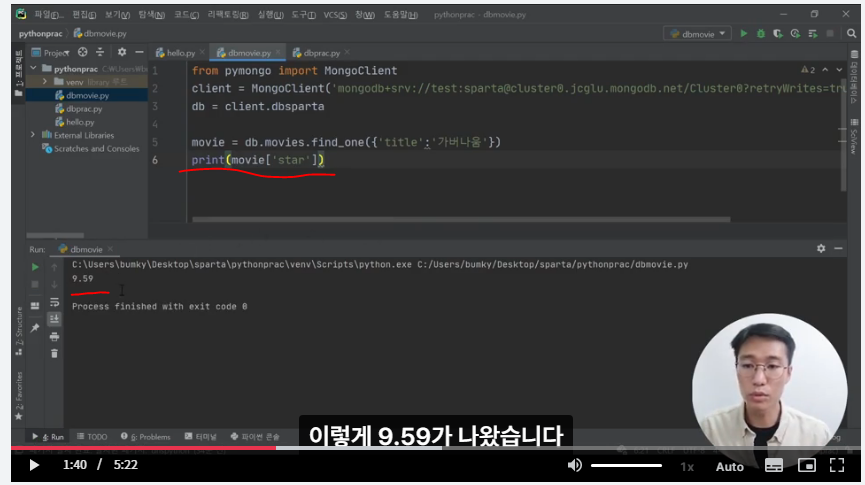Open the Structure side tool window
Image resolution: width=865 pixels, height=485 pixels.
[x=19, y=331]
